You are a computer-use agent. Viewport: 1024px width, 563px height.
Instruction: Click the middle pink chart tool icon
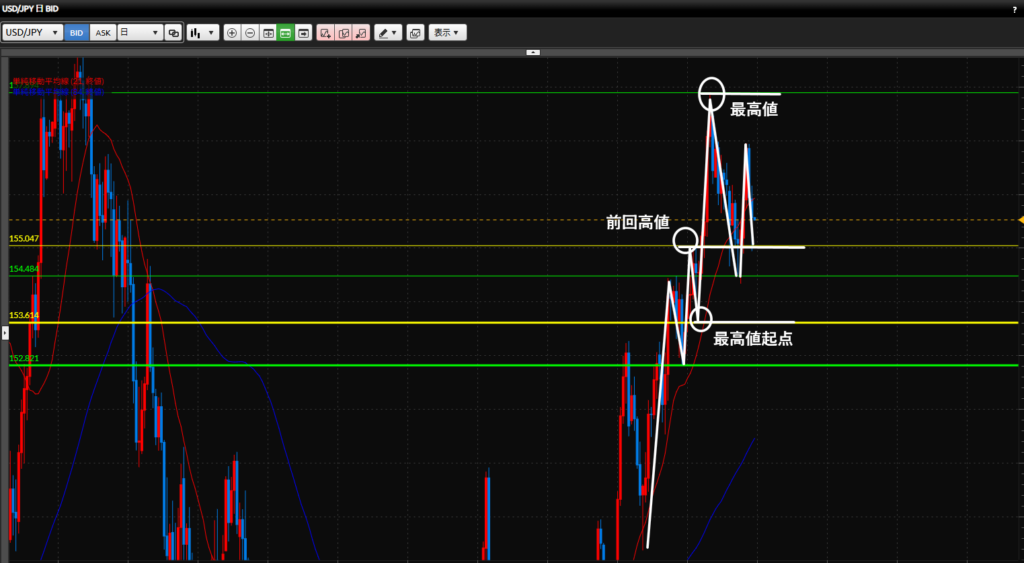[x=343, y=32]
